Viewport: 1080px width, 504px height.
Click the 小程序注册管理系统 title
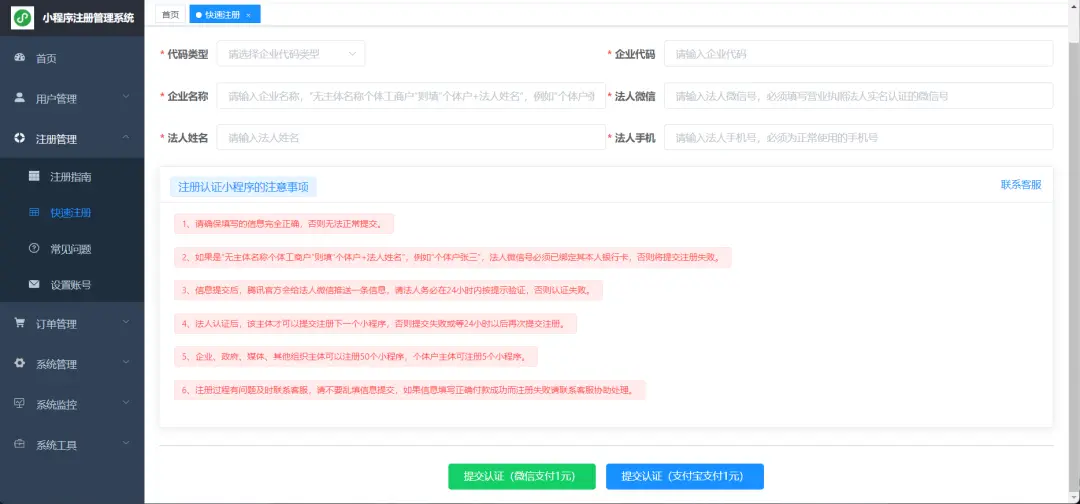(x=88, y=19)
